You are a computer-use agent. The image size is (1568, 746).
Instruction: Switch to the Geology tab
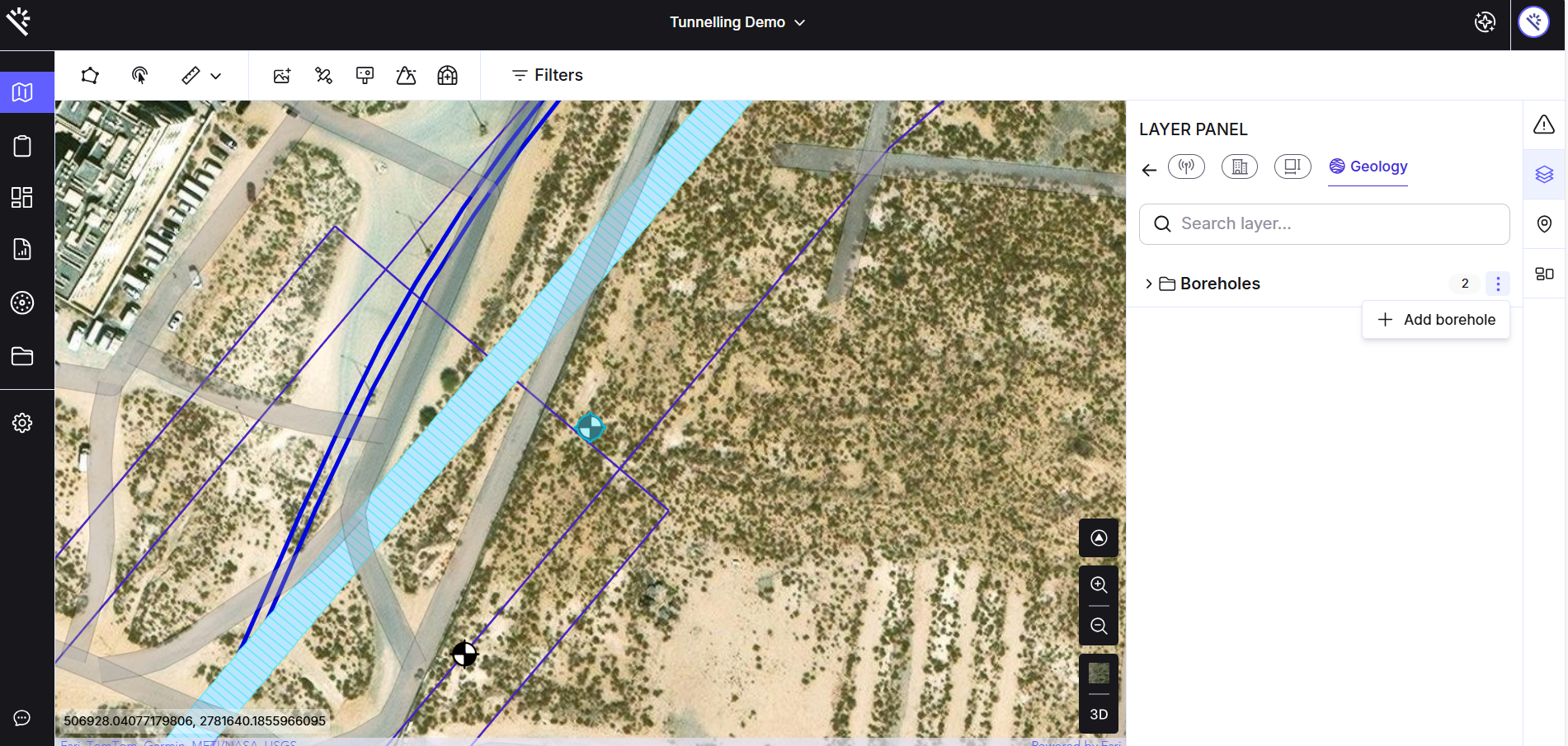[1368, 167]
